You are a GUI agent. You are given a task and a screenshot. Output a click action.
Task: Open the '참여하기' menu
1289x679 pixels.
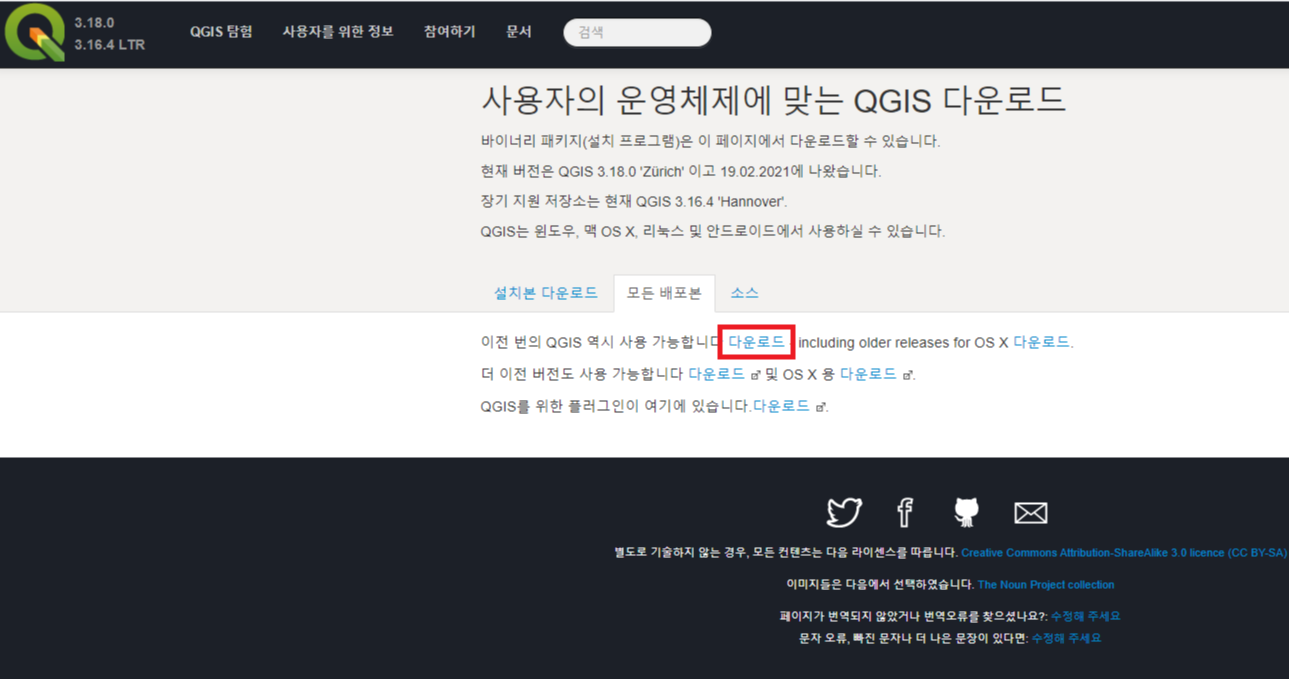coord(449,32)
